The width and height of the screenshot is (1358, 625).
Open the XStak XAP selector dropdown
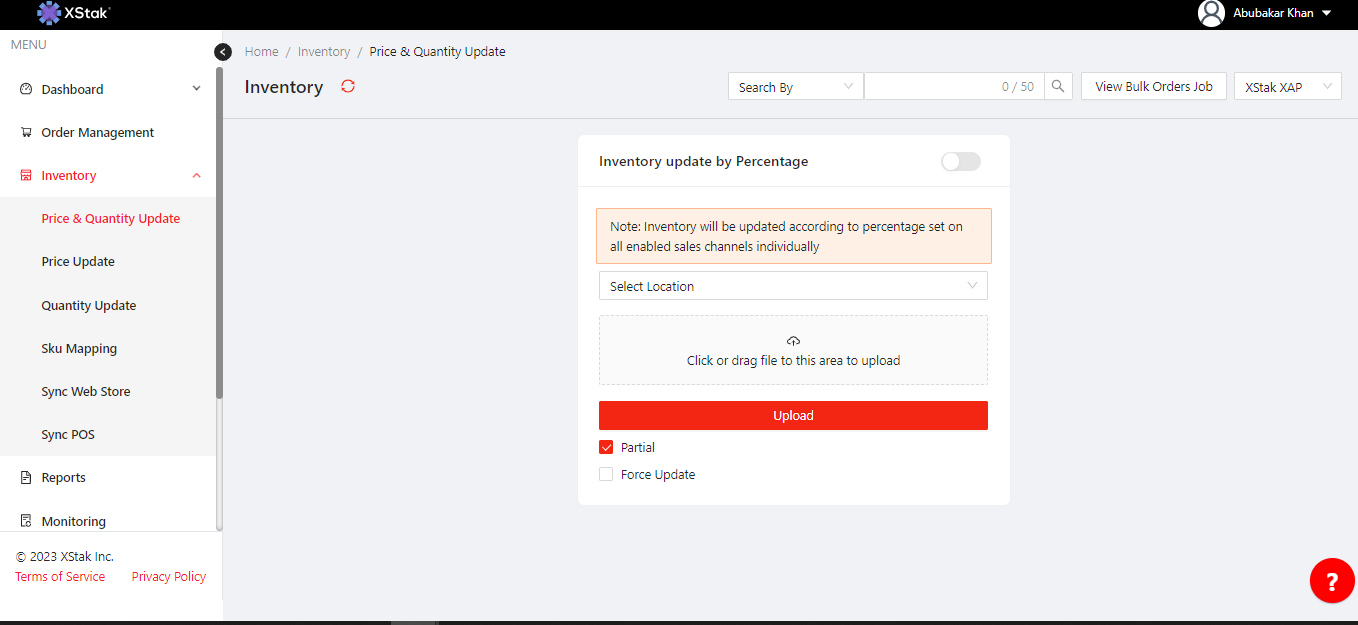(x=1286, y=87)
